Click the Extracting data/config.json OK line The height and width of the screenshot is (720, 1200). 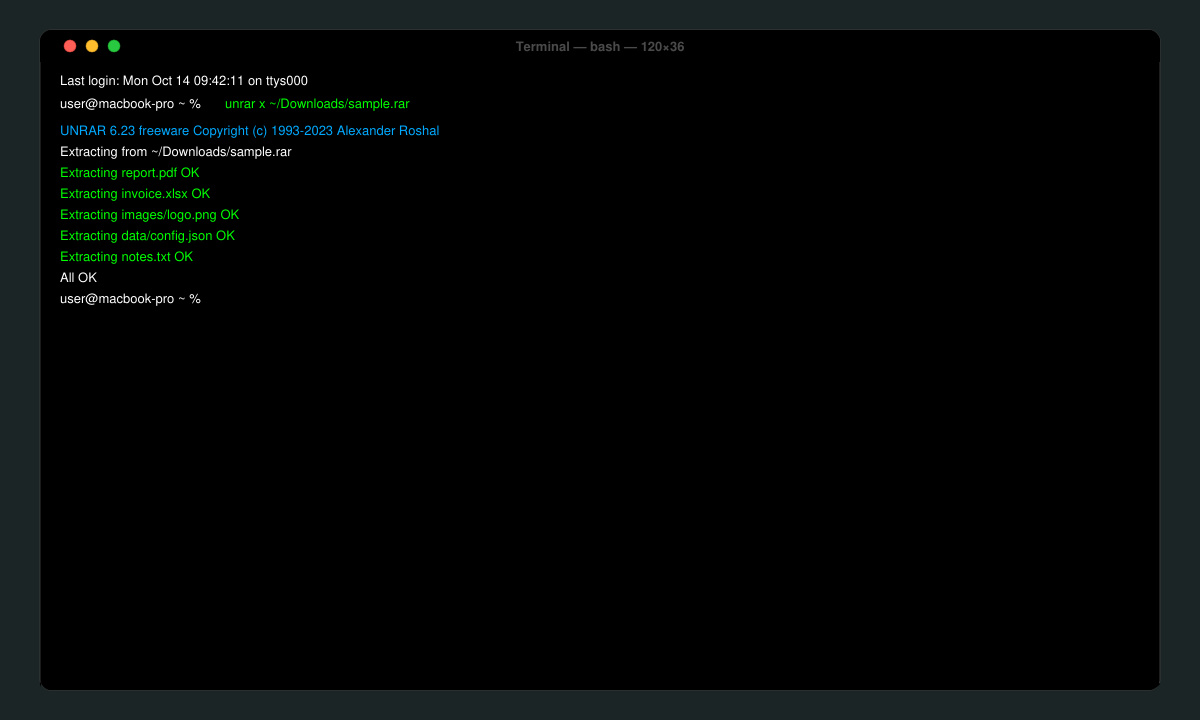coord(148,236)
